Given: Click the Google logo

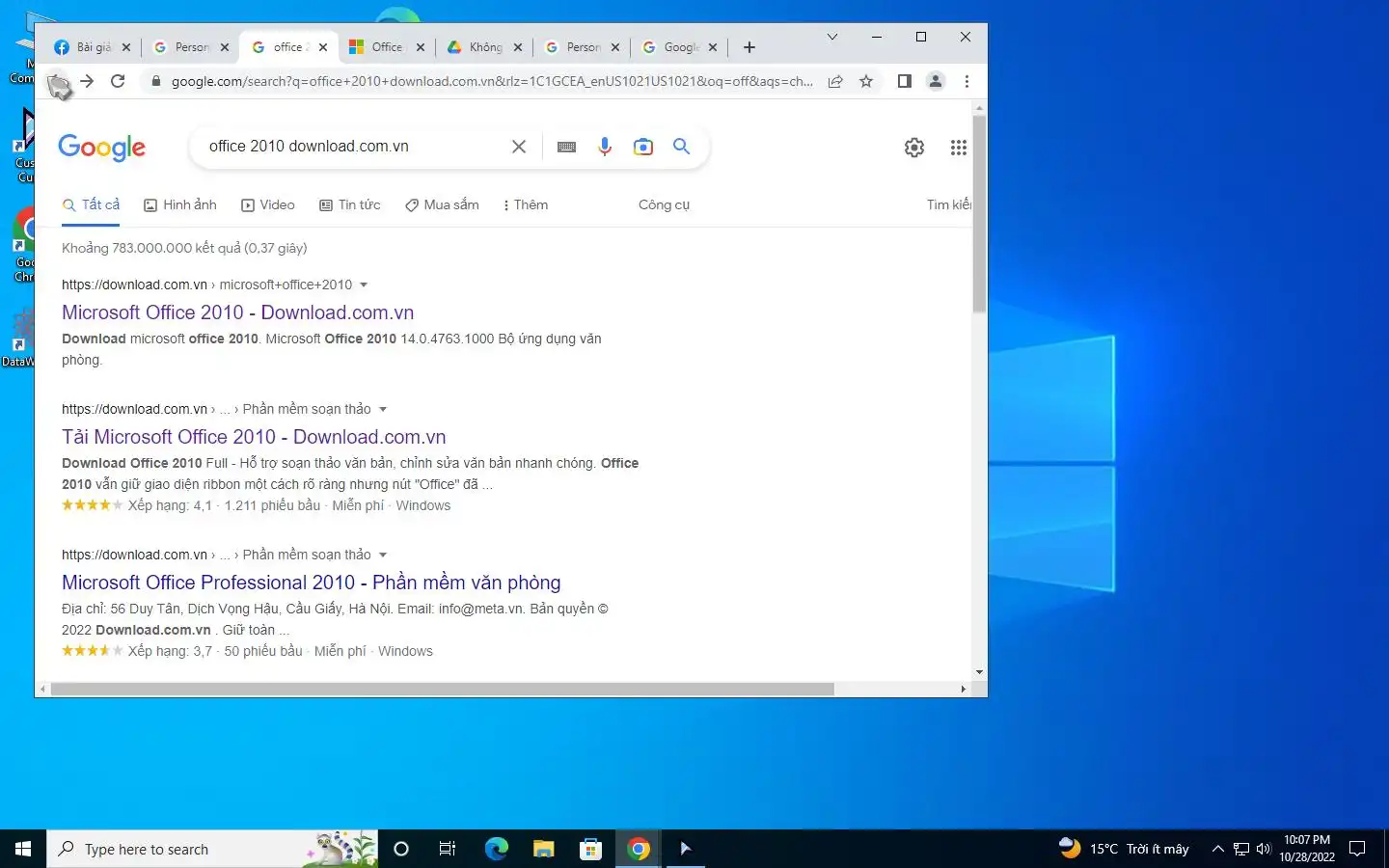Looking at the screenshot, I should (101, 147).
